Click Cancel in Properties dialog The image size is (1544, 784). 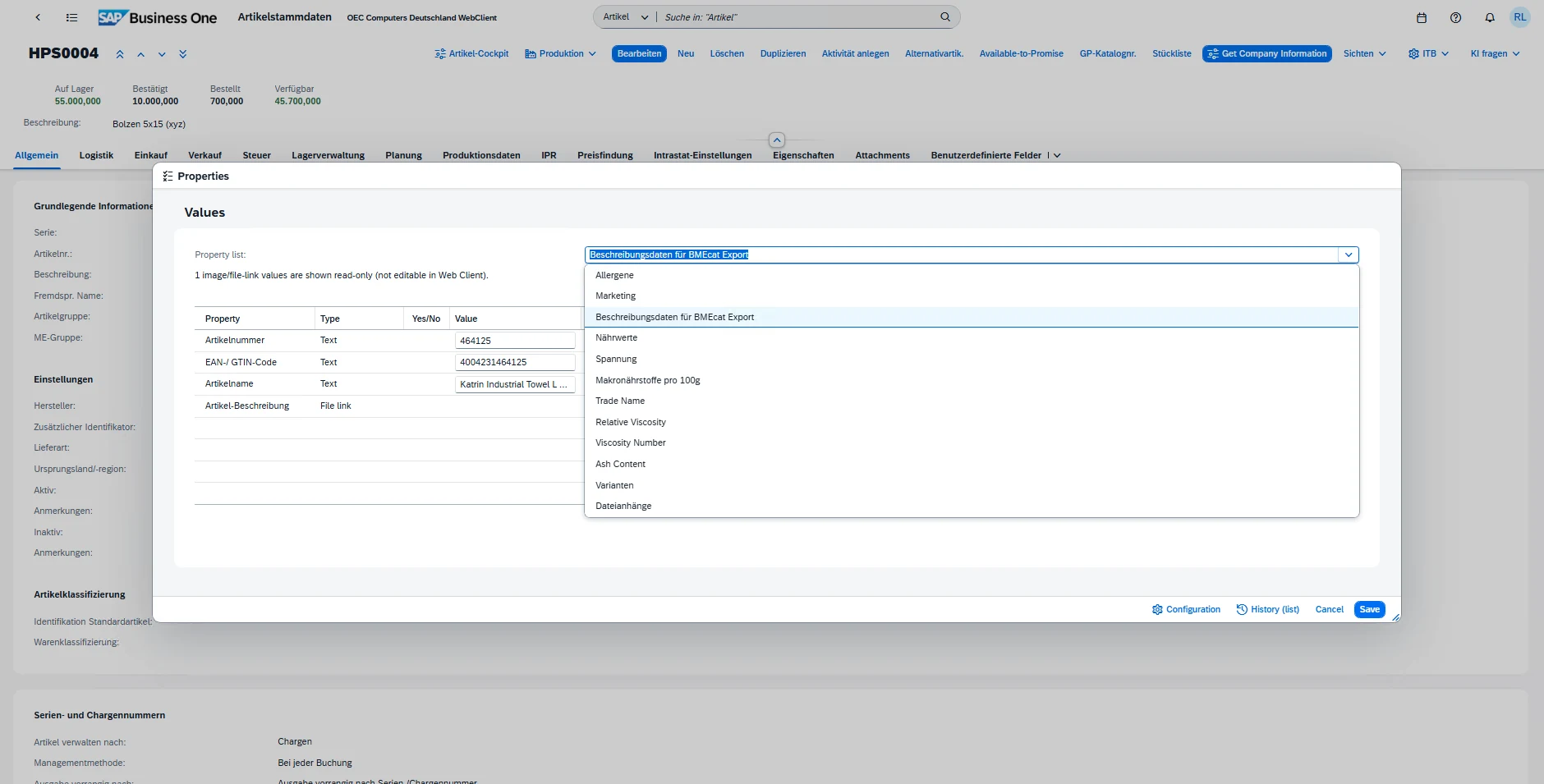pos(1329,609)
